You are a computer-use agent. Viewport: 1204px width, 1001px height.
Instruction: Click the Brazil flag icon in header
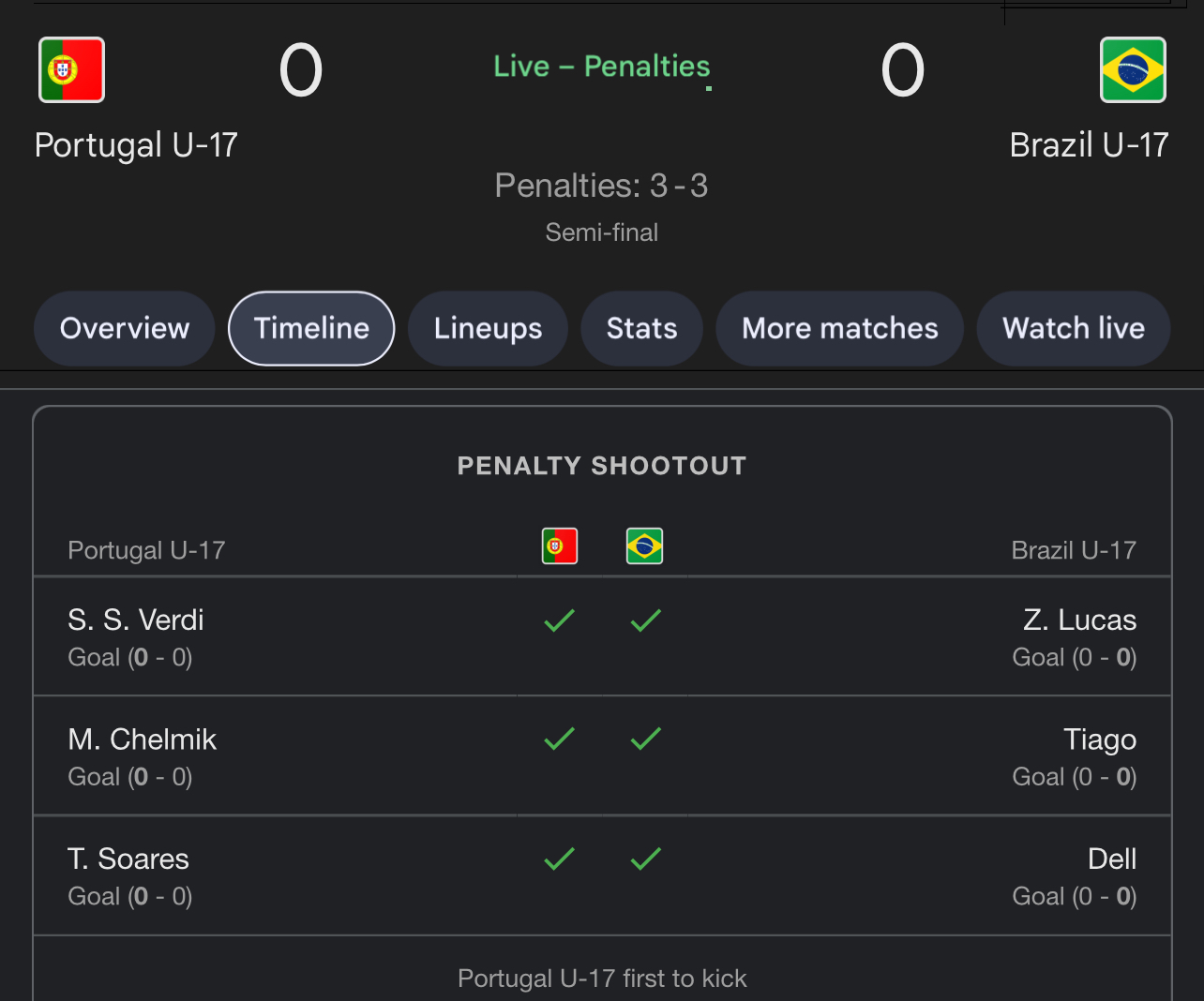(x=1133, y=69)
